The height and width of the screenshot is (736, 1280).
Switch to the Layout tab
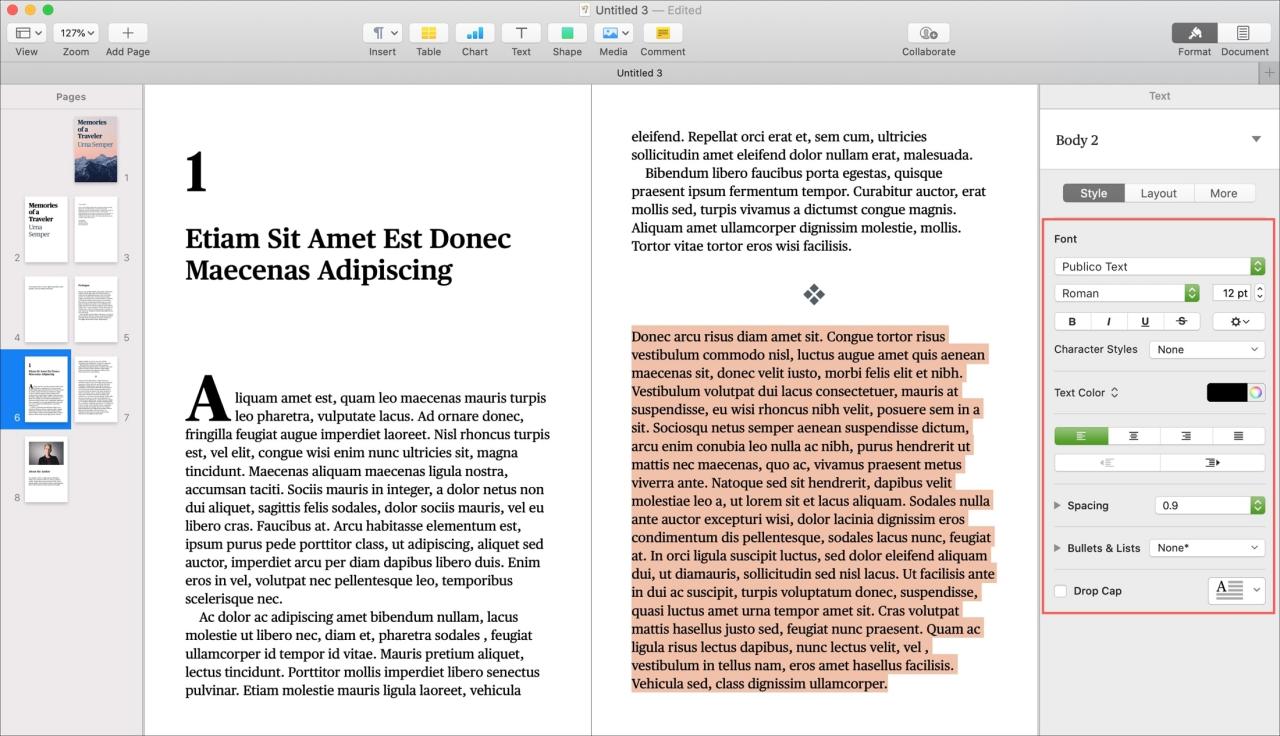[x=1158, y=193]
